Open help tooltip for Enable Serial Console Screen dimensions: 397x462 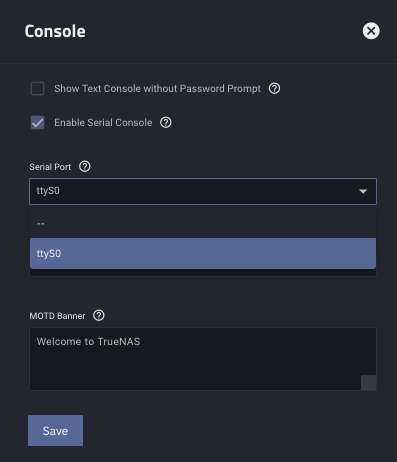pos(166,123)
